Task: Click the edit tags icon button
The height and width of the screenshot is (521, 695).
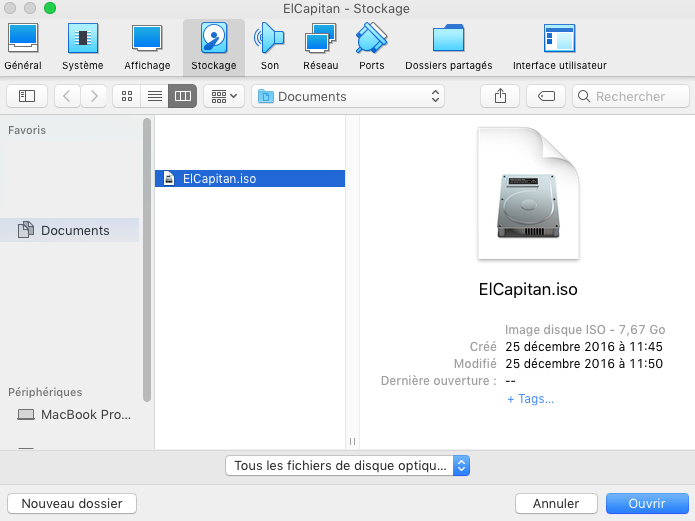Action: [x=546, y=96]
